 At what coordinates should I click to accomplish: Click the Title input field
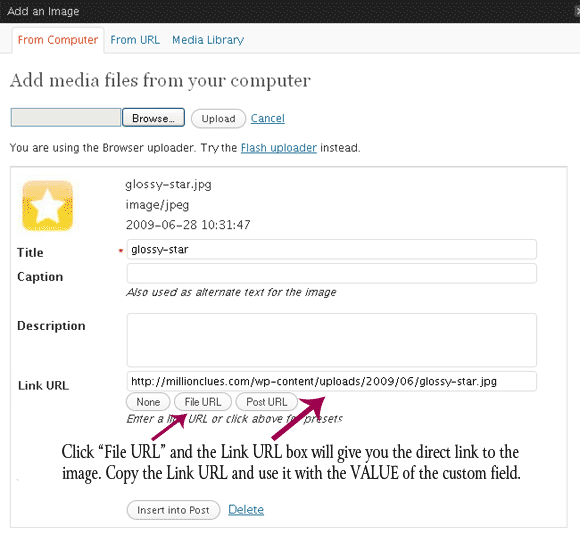[x=331, y=249]
